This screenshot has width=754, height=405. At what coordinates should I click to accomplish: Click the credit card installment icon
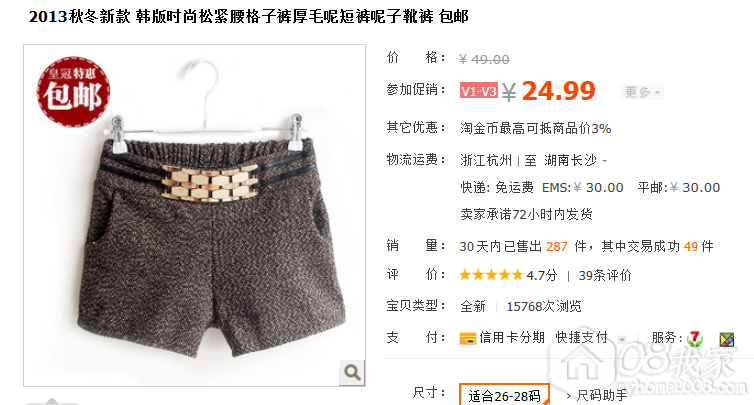pyautogui.click(x=467, y=339)
